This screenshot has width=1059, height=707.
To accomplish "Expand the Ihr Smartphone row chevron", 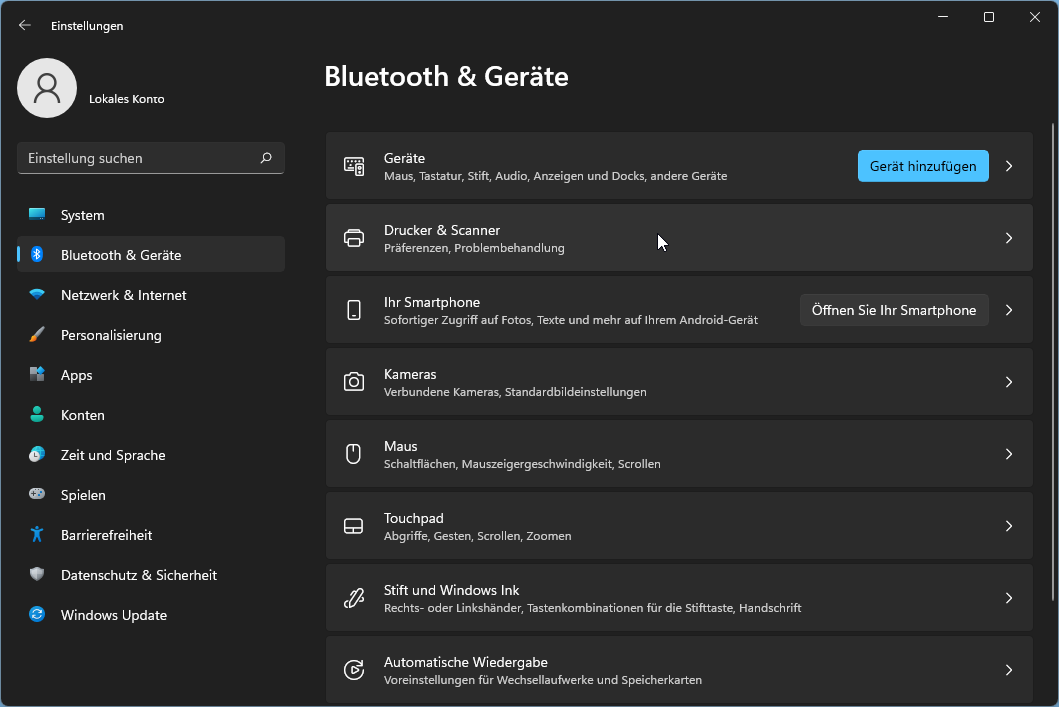I will point(1009,310).
